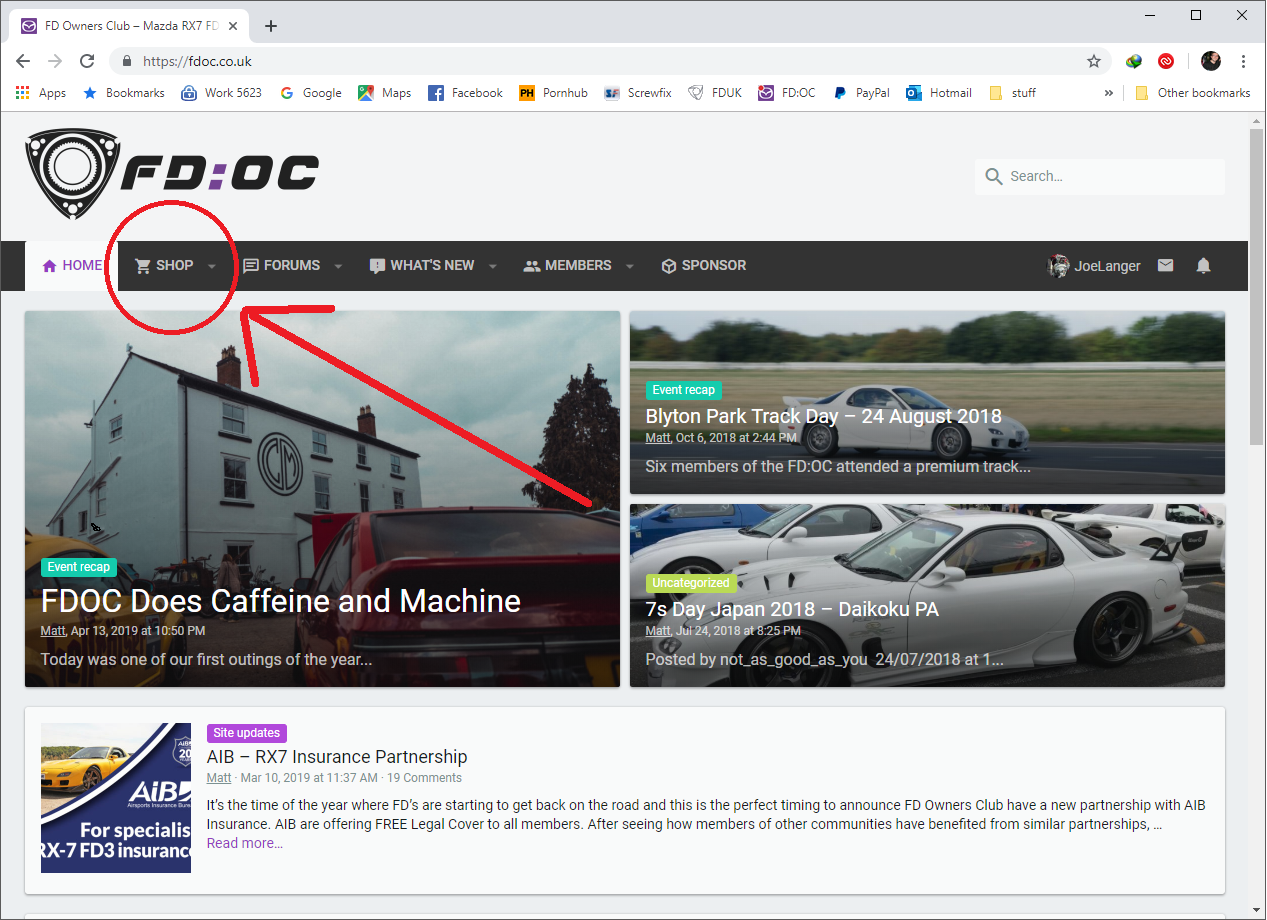
Task: Open the Other bookmarks folder
Action: [x=1193, y=93]
